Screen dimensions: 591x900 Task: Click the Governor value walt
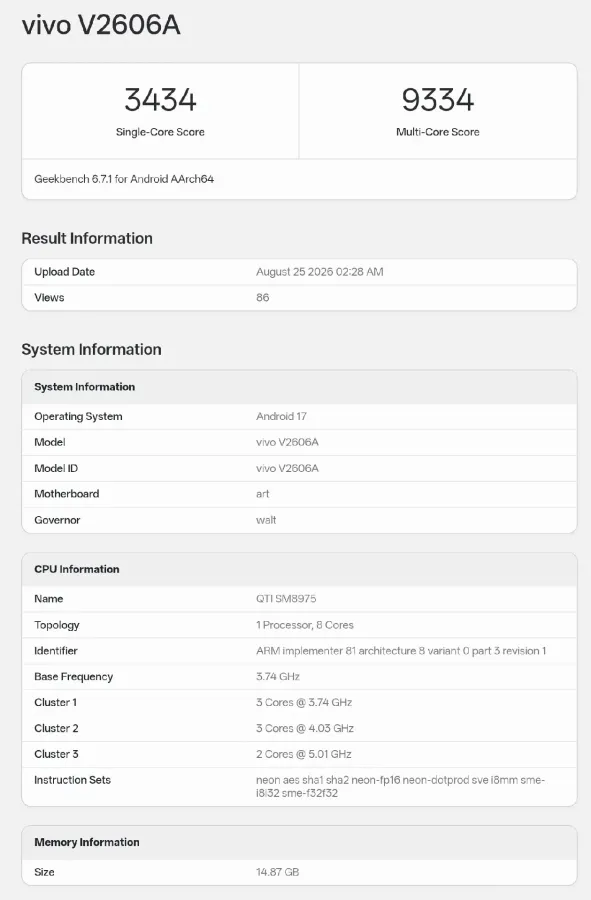click(x=266, y=520)
